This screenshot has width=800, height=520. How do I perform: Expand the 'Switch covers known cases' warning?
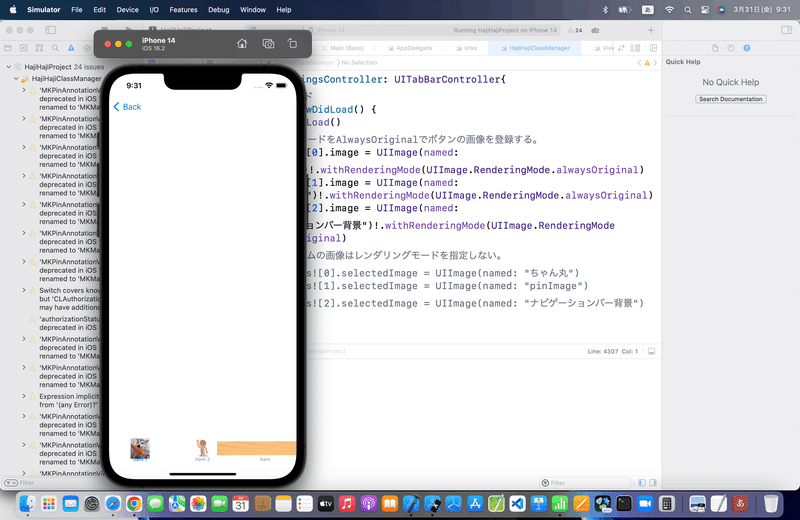tap(24, 290)
